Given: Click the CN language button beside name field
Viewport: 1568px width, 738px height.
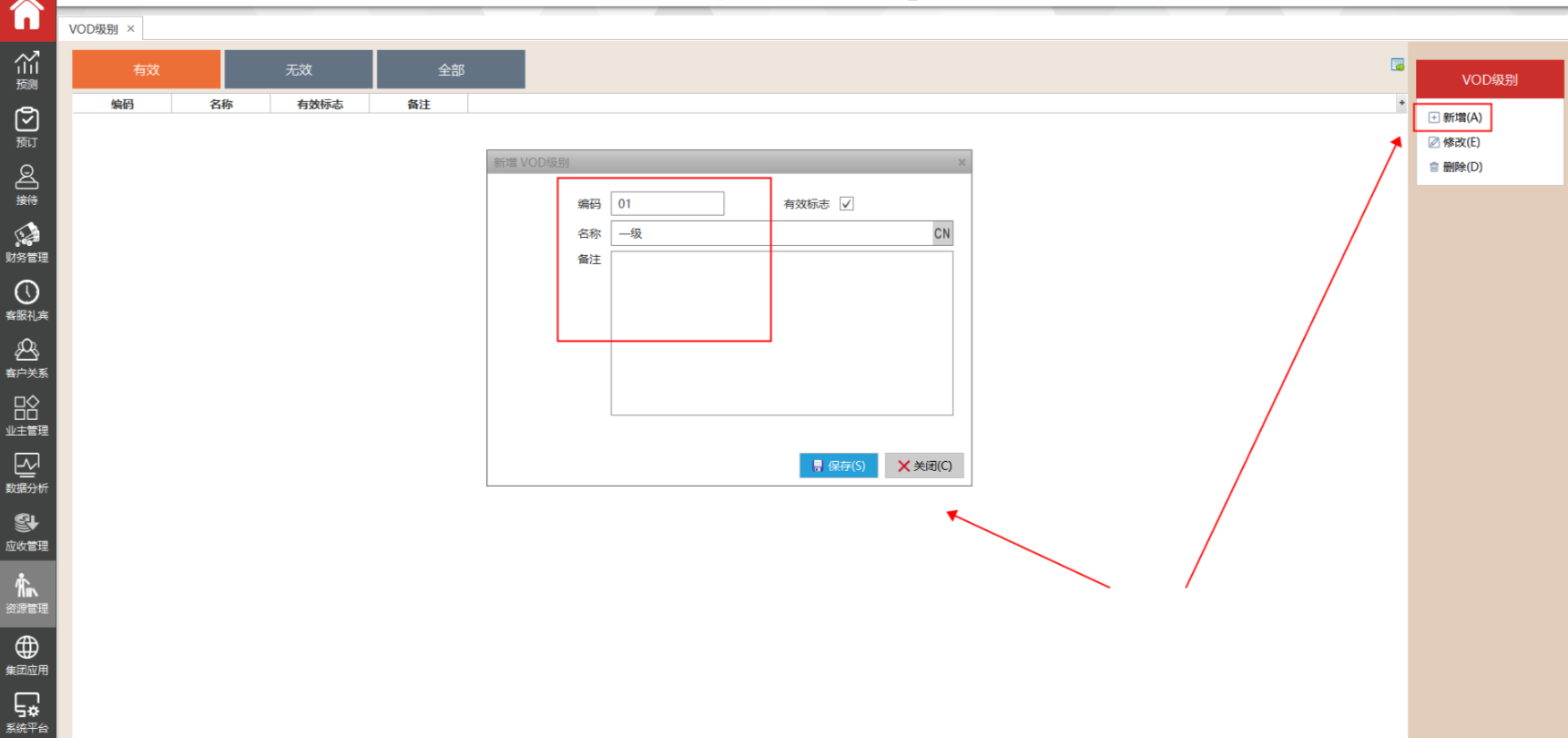Looking at the screenshot, I should (x=942, y=233).
